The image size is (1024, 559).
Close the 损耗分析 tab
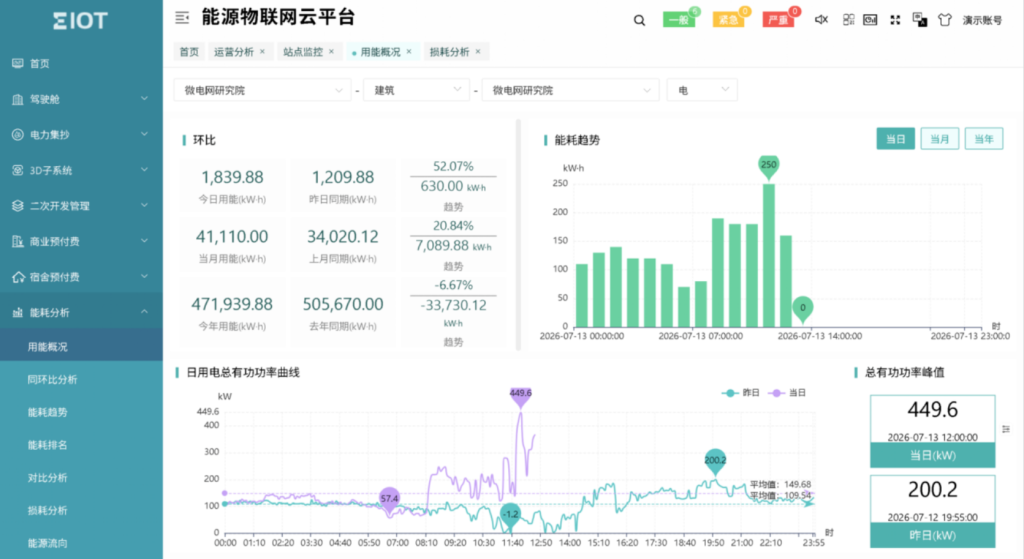click(478, 52)
